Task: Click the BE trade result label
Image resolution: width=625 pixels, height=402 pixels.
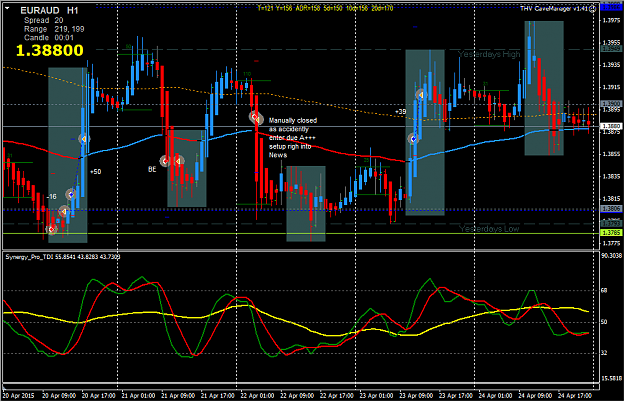Action: [152, 169]
